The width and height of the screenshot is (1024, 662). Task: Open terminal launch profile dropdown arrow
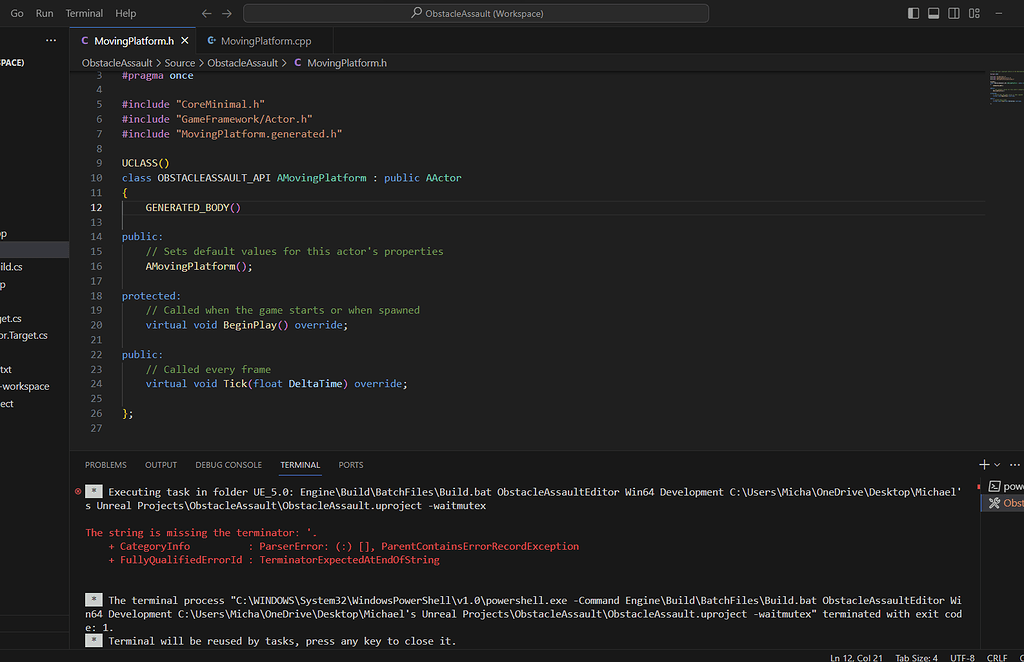click(997, 465)
